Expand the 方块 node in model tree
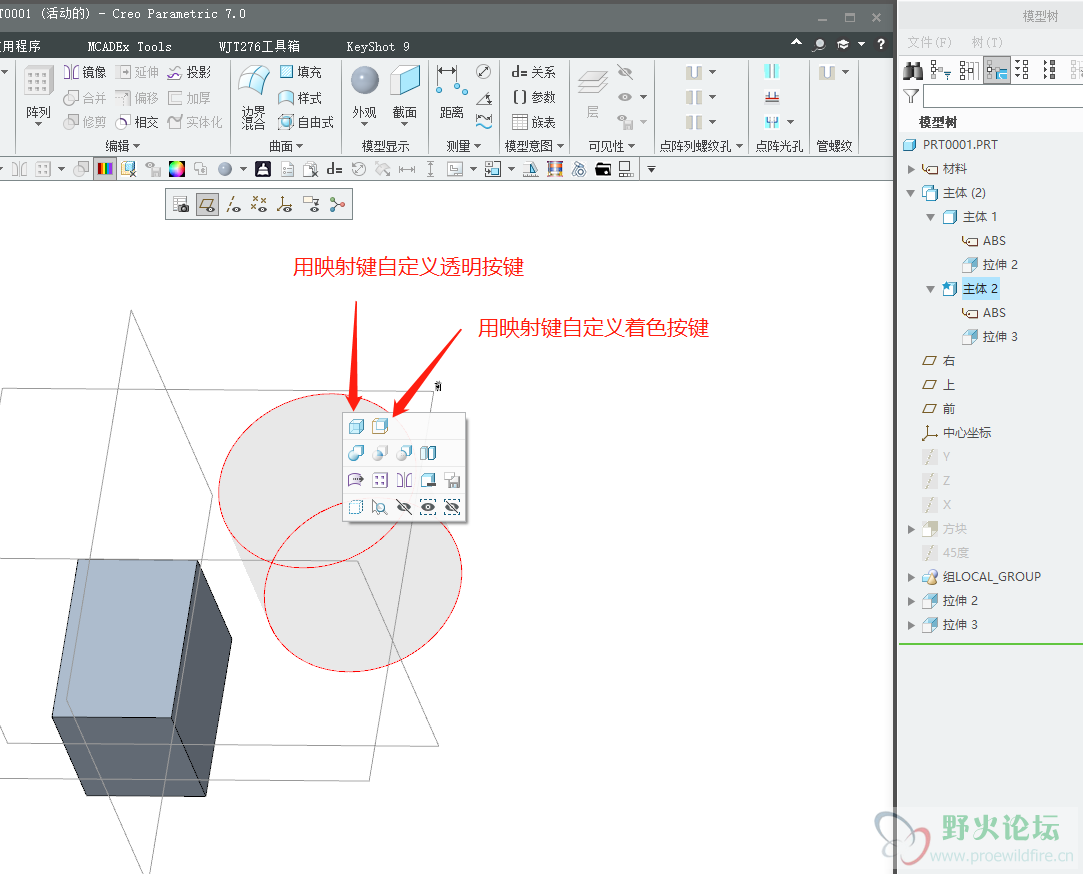 (x=911, y=529)
